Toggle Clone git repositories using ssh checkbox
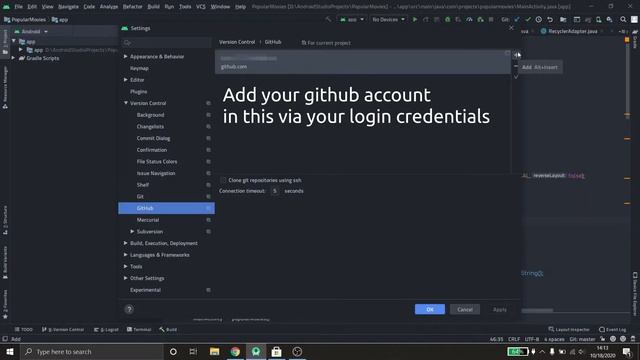The height and width of the screenshot is (360, 640). [x=223, y=180]
